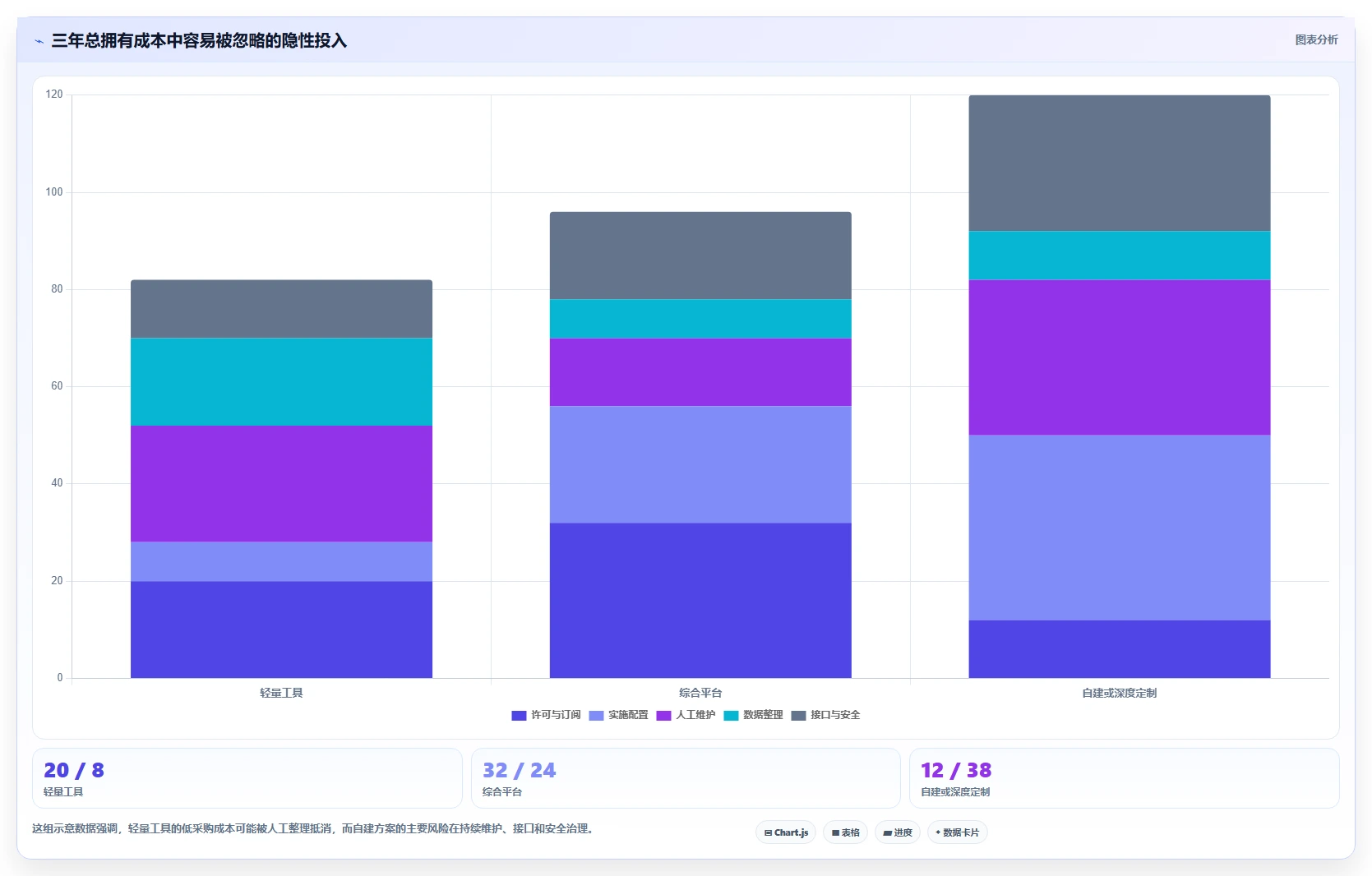
Task: Select the 实施配置 segment of 综合平台 bar
Action: 700,464
